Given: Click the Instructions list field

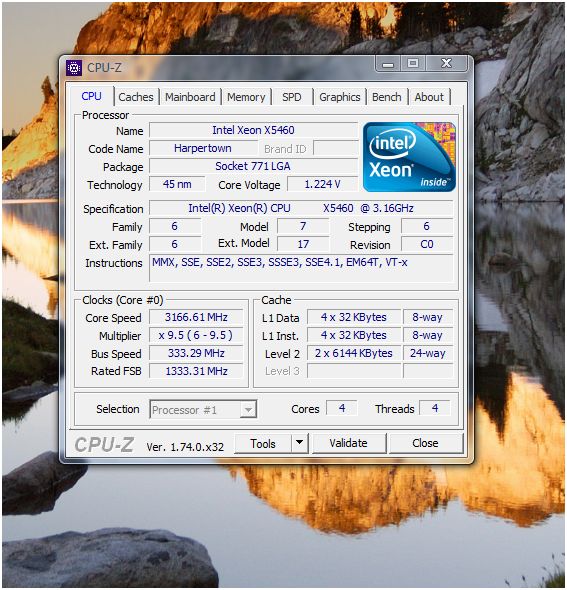Looking at the screenshot, I should pos(301,268).
